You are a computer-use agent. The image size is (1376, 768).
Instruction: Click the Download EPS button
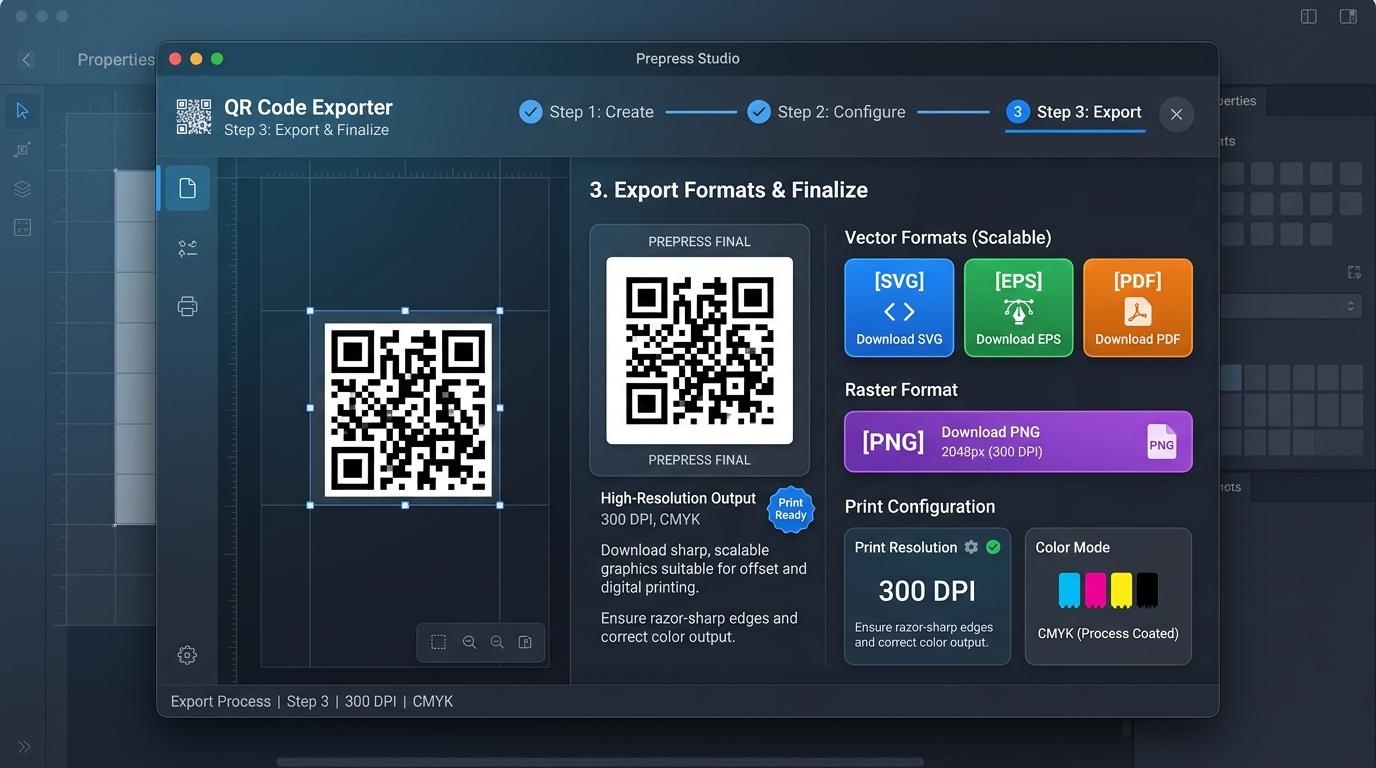click(x=1018, y=308)
